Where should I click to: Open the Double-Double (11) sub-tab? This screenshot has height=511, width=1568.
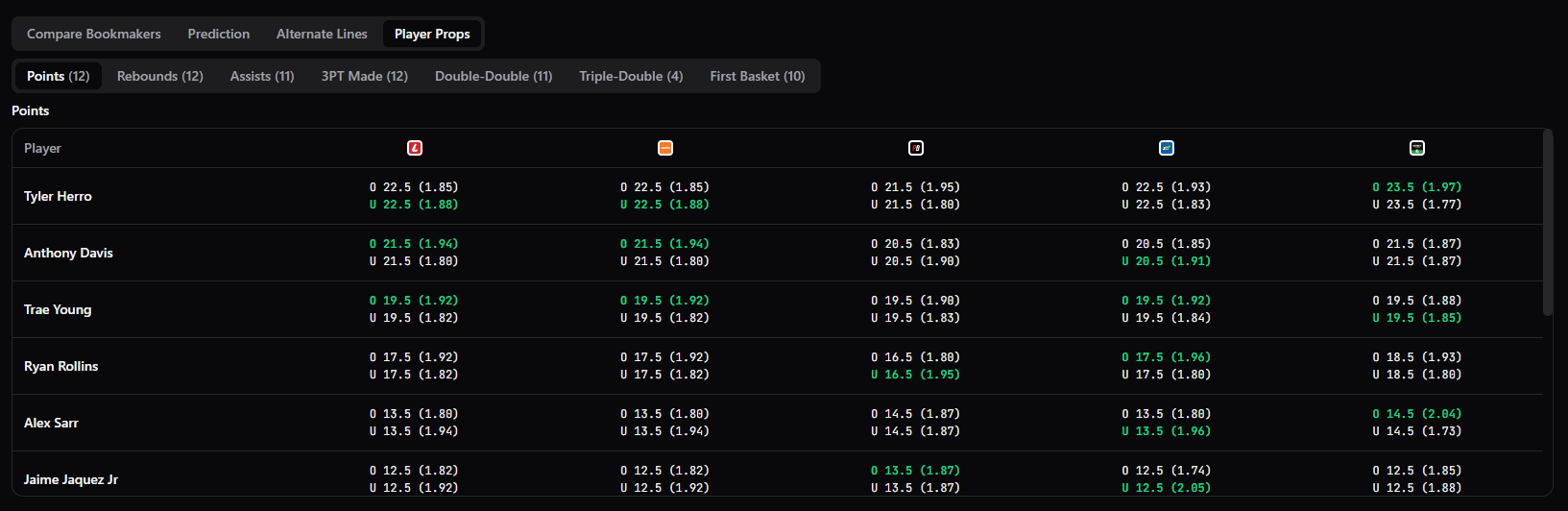494,76
